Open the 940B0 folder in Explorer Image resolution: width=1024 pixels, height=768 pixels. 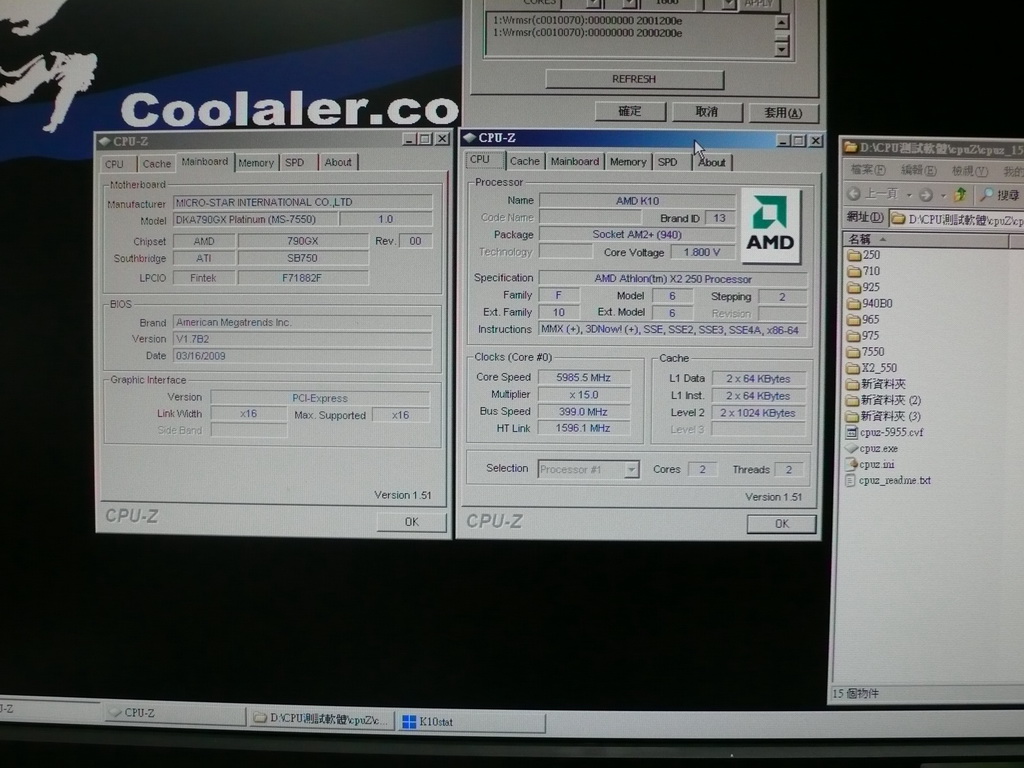870,304
